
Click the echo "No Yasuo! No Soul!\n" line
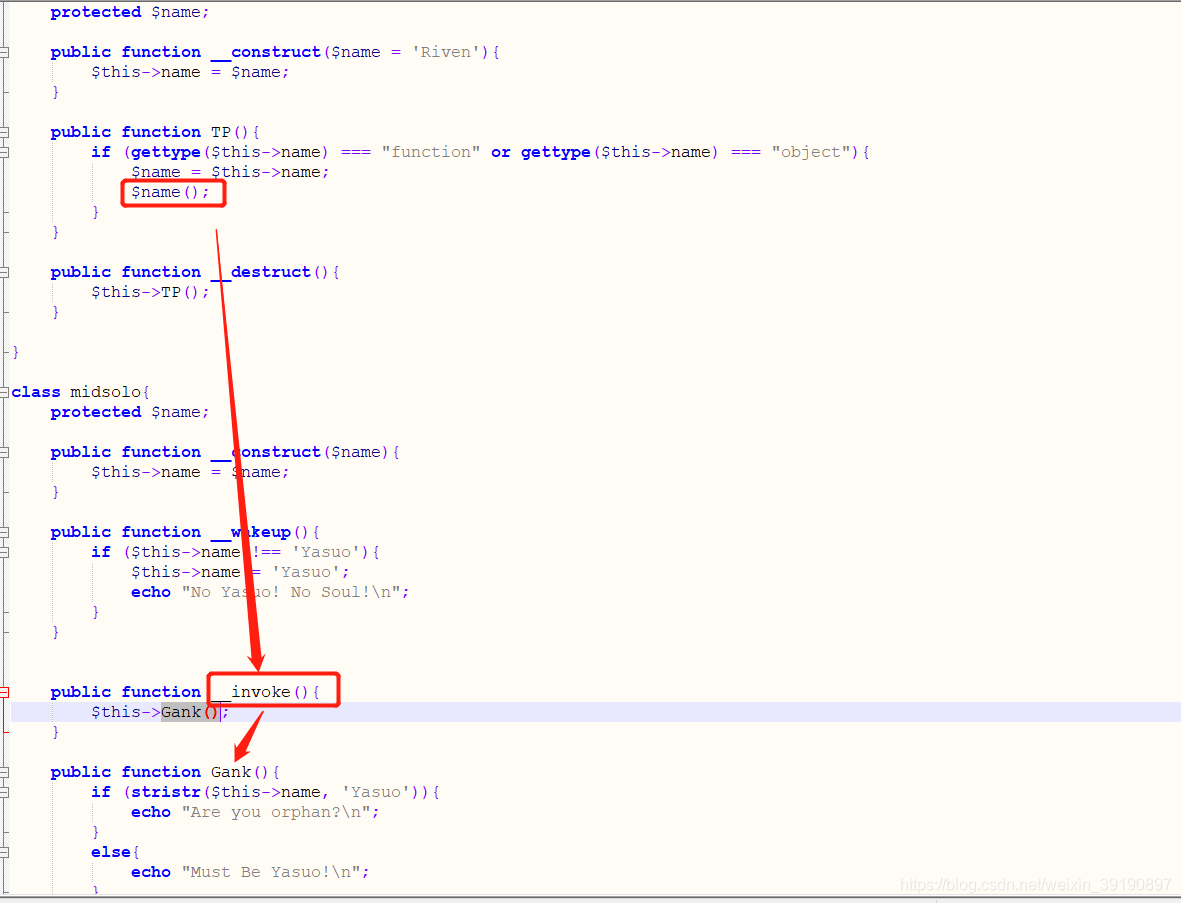pos(270,593)
